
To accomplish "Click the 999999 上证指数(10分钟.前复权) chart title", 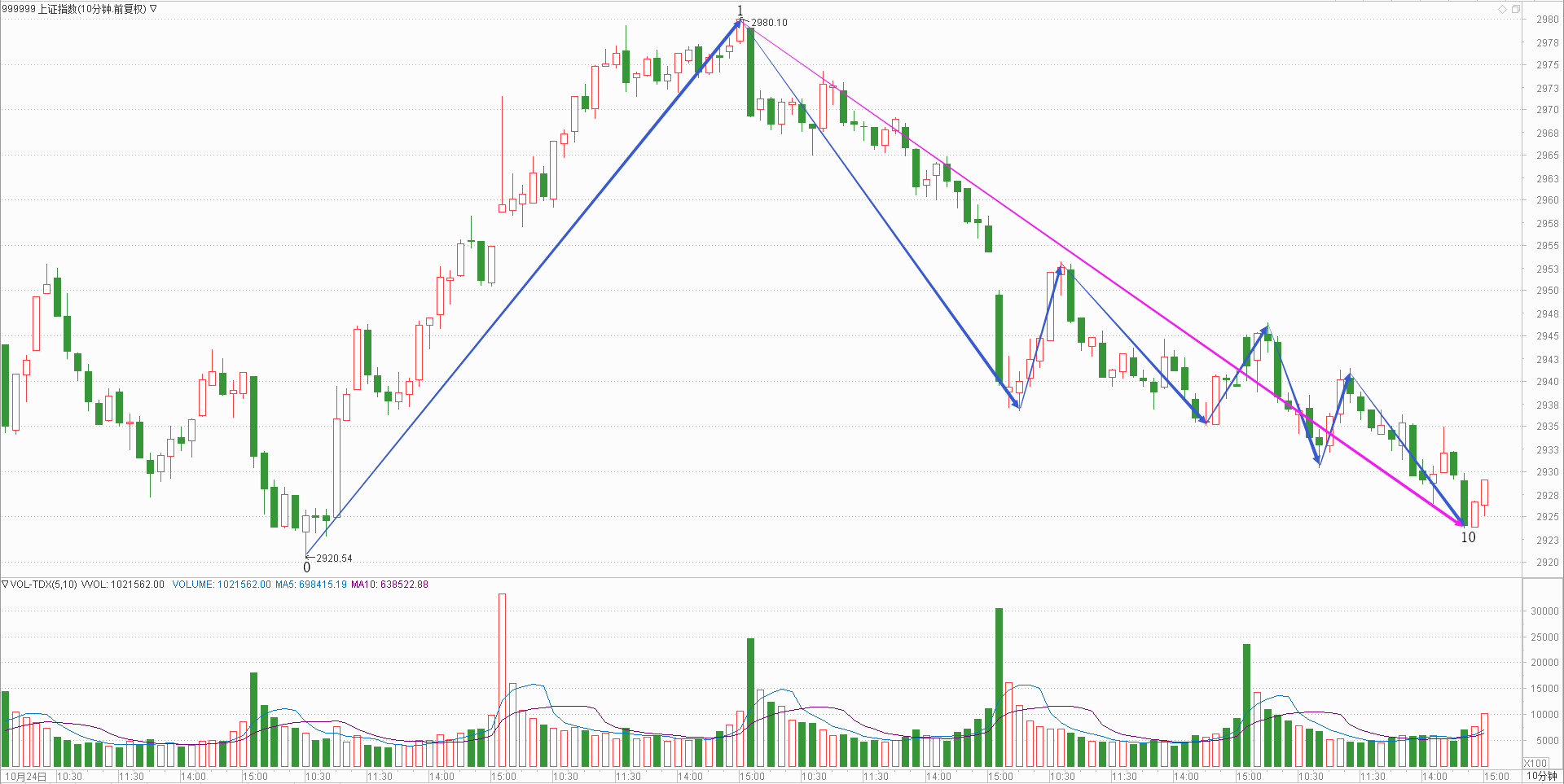I will 74,9.
